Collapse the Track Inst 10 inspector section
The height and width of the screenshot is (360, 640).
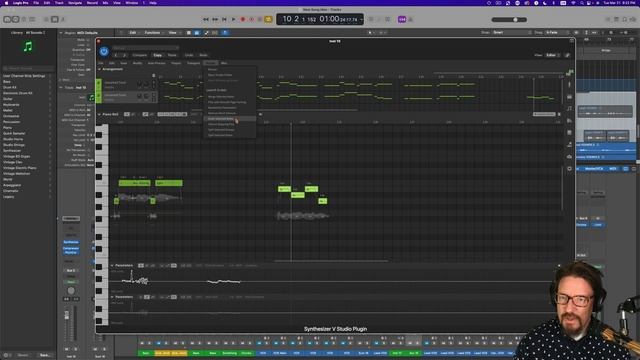pos(61,87)
